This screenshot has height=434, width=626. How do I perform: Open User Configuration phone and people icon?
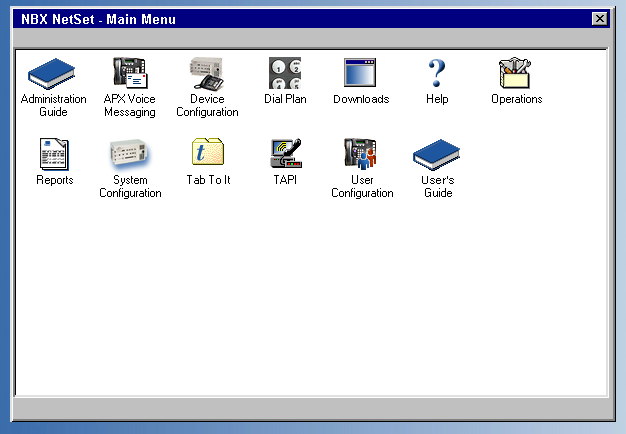tap(362, 154)
